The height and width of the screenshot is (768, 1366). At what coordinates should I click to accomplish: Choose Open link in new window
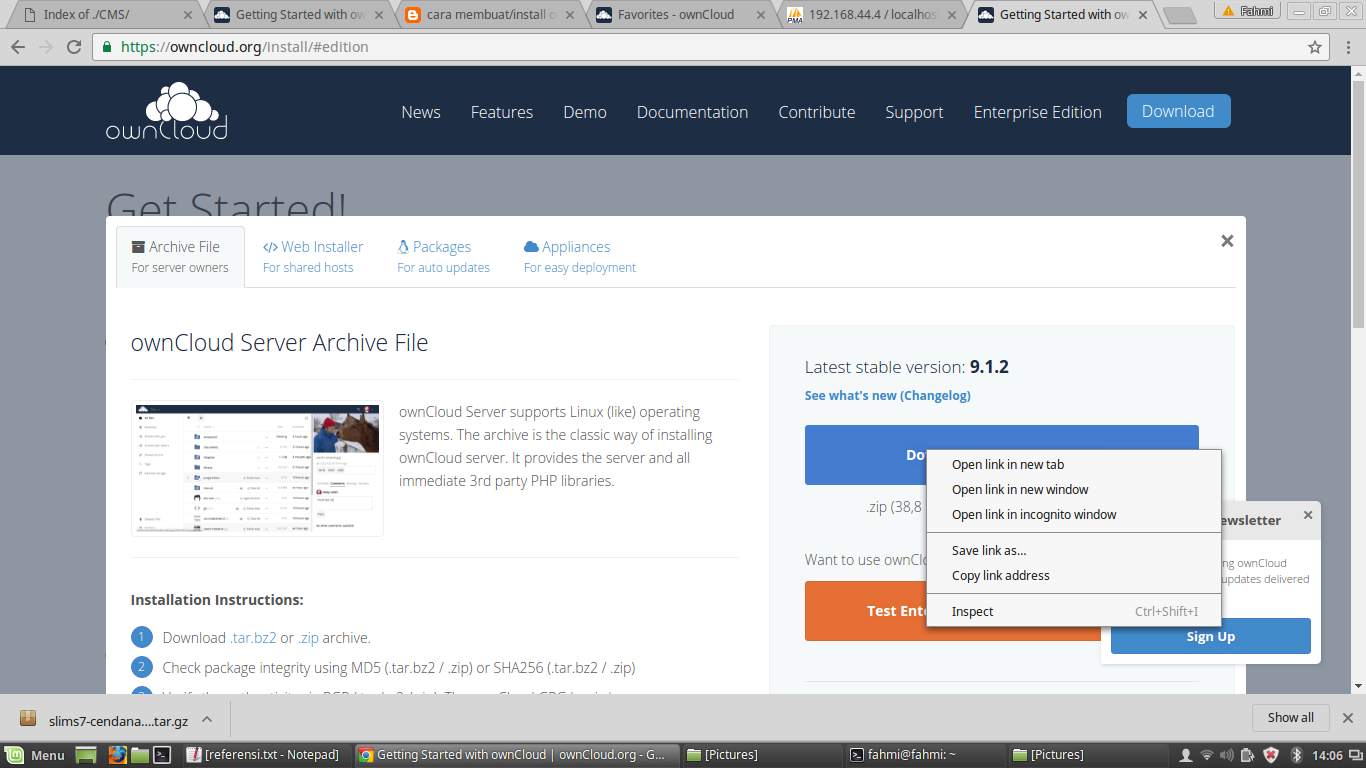pyautogui.click(x=1074, y=489)
